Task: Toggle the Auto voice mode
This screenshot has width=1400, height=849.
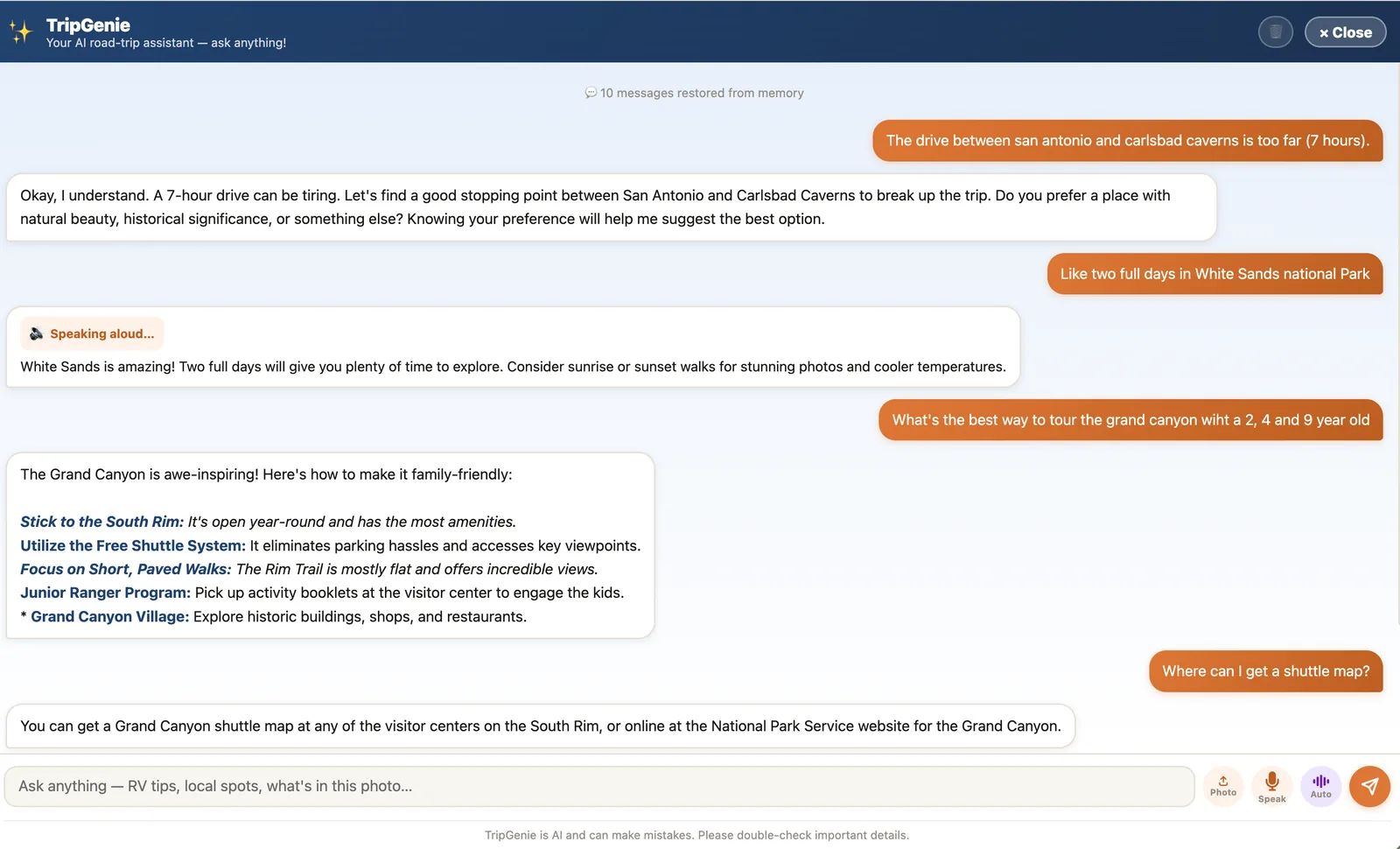Action: pos(1320,786)
